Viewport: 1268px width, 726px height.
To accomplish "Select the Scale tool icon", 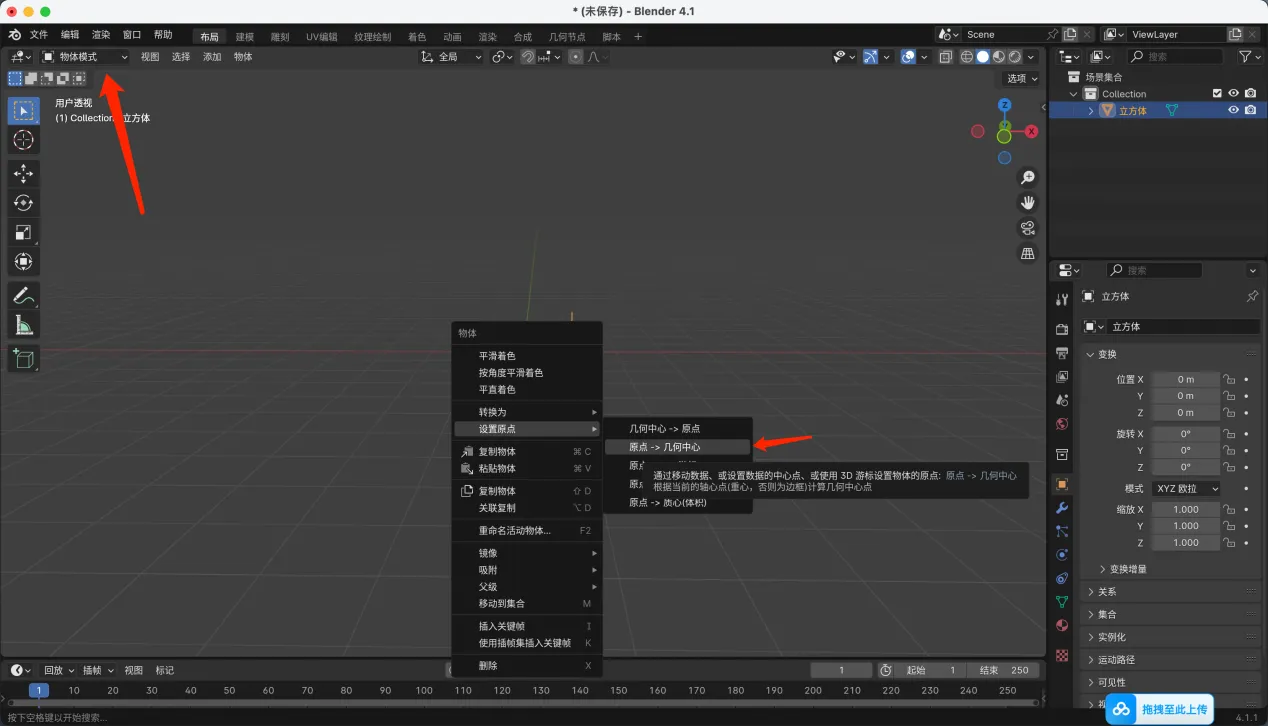I will click(x=24, y=232).
